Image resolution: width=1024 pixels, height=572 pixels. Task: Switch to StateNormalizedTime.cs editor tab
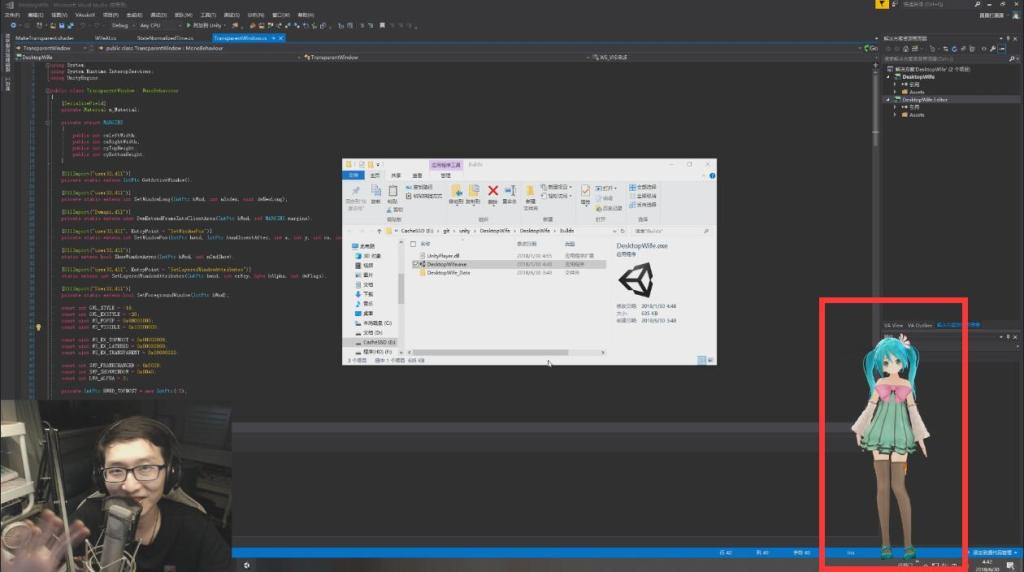[x=165, y=39]
